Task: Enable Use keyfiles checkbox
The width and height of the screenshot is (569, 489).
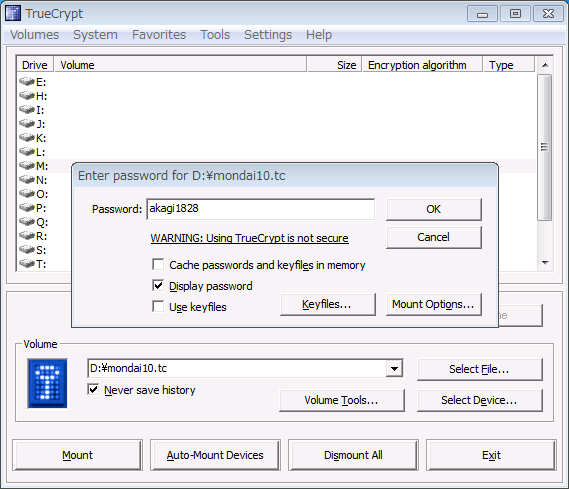Action: coord(158,307)
